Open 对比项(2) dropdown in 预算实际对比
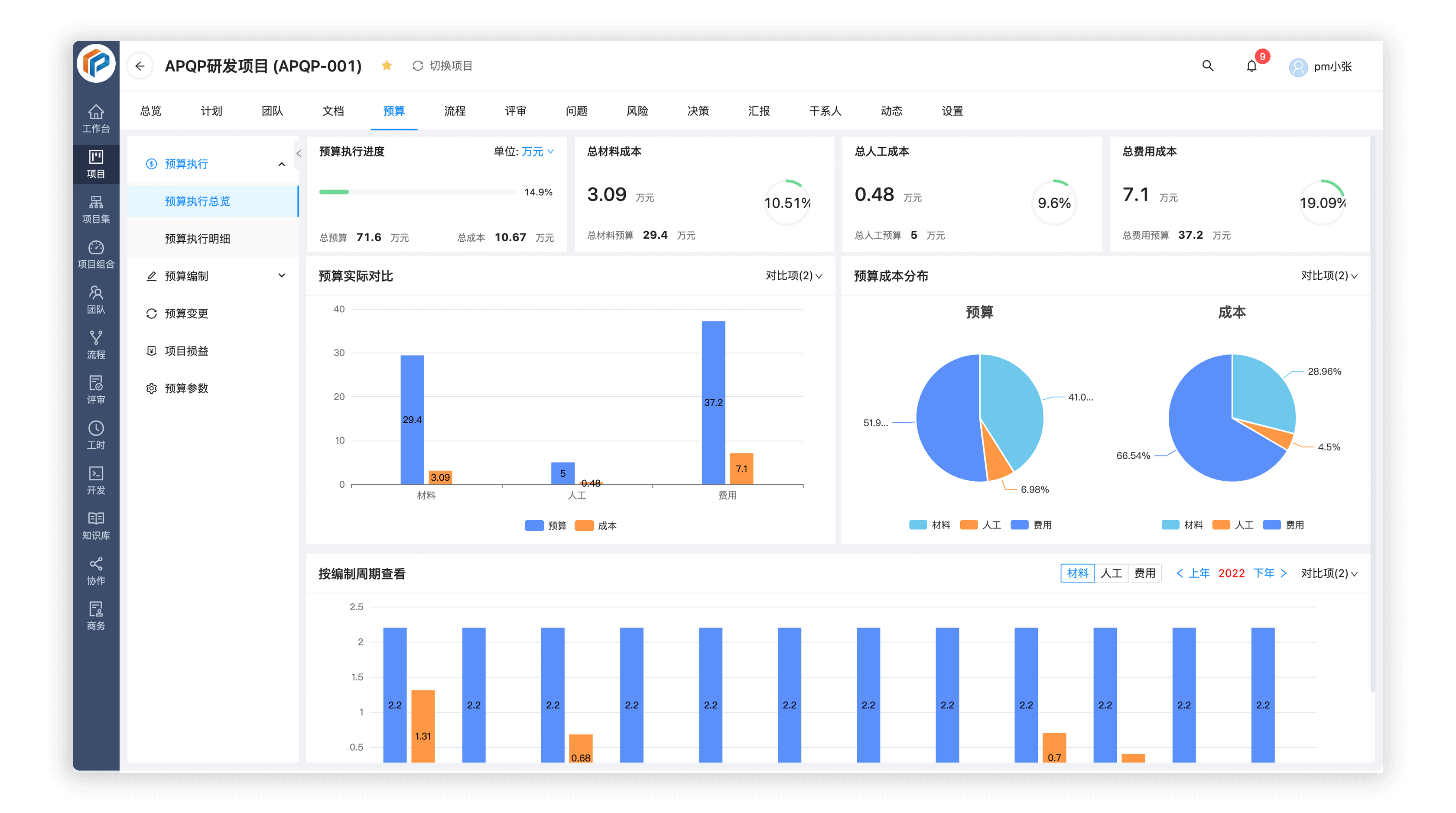This screenshot has width=1456, height=813. tap(793, 276)
